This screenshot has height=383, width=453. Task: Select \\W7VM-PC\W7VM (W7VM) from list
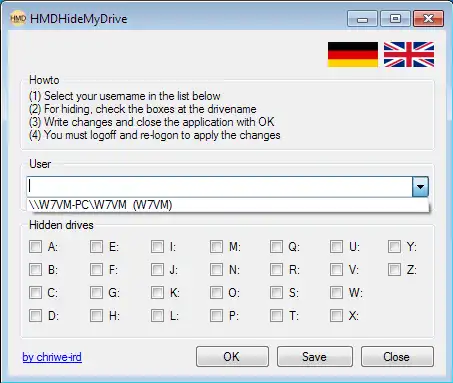point(228,205)
